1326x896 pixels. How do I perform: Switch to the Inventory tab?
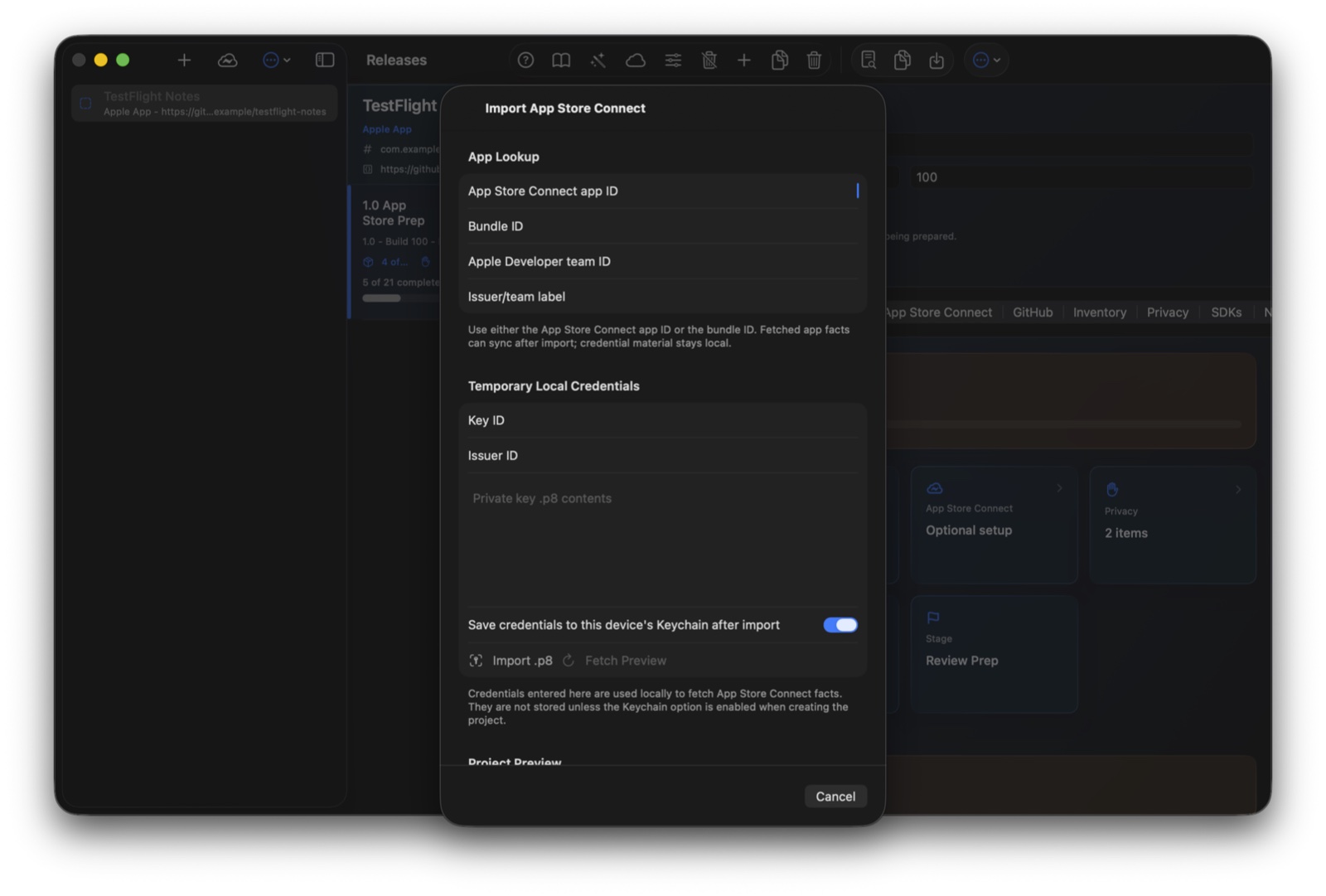tap(1100, 312)
